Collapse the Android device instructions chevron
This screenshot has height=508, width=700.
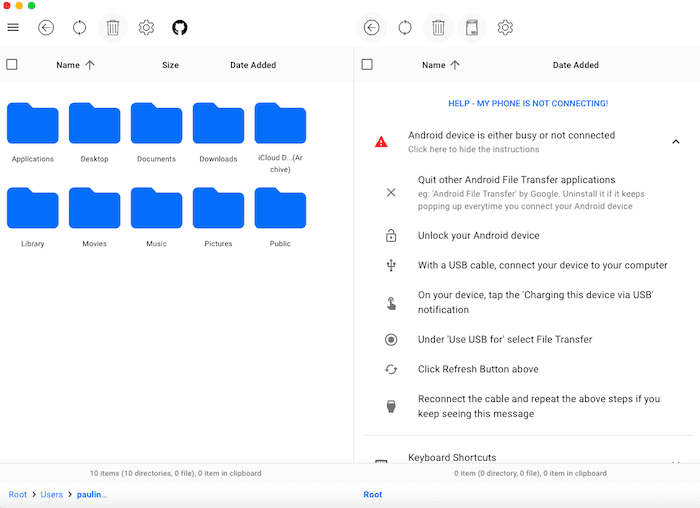(x=676, y=142)
